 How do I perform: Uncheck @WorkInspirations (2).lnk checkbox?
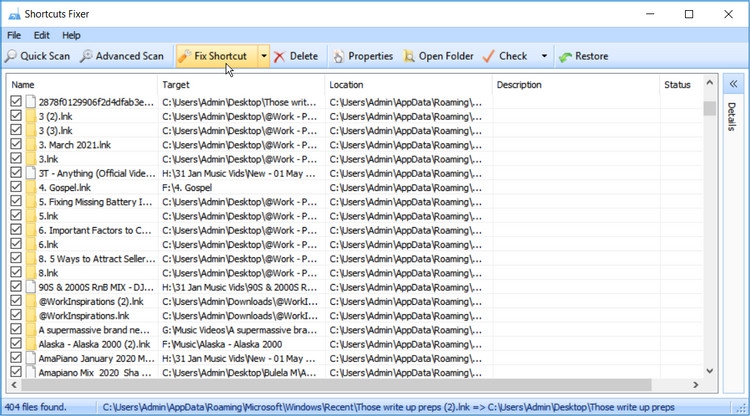tap(16, 301)
